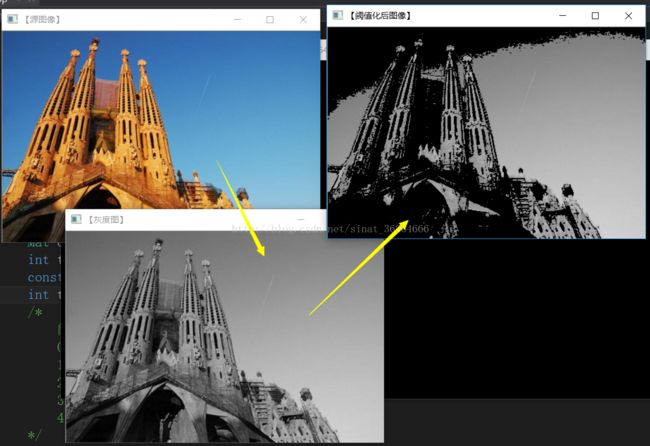Click the '/*' comment opening in code editor

(35, 312)
